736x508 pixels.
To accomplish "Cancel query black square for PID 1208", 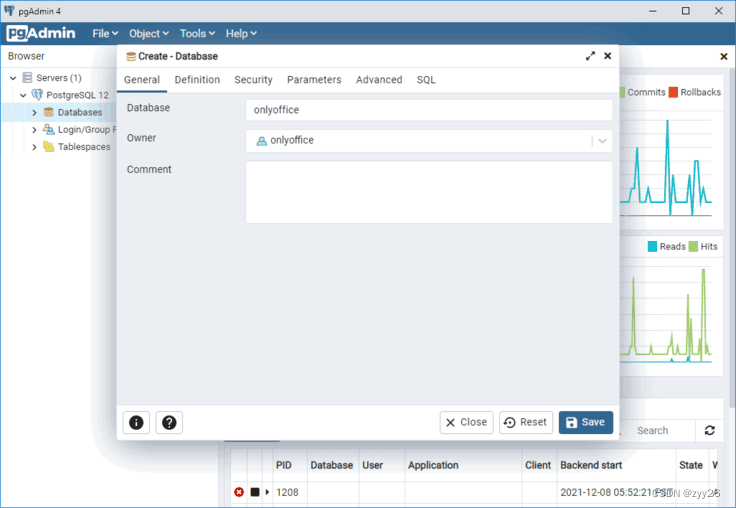I will [x=255, y=492].
